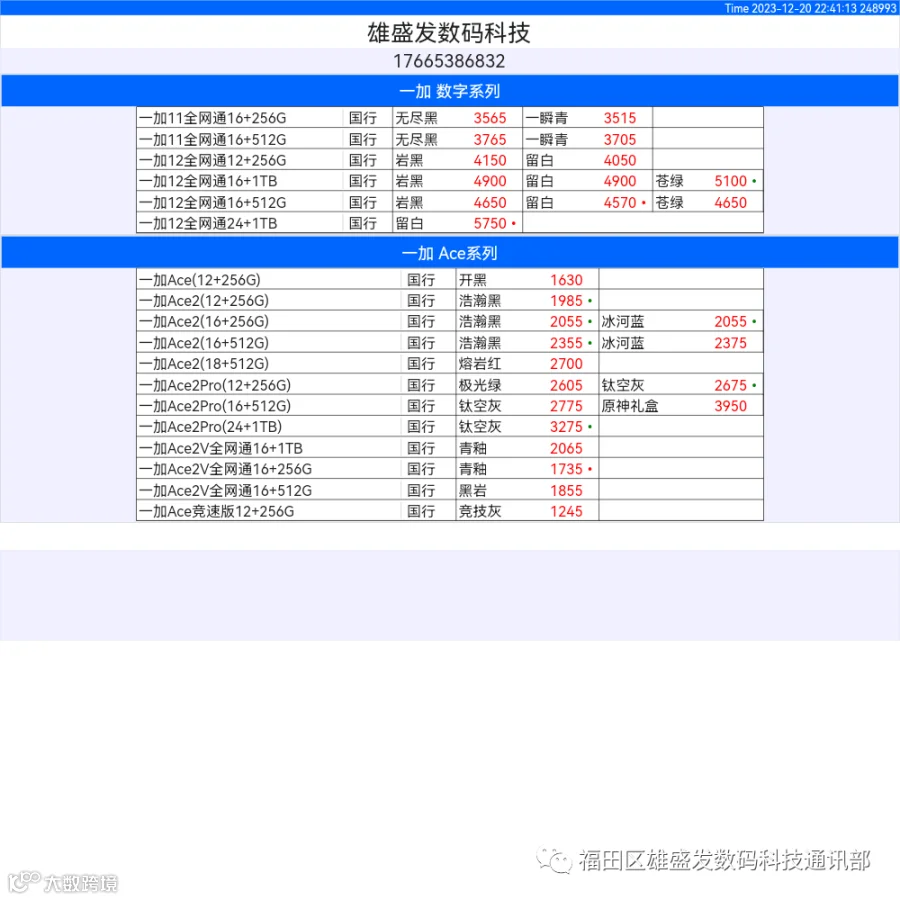Select the row label "一加12全网通16+1TB"
Screen dimensions: 900x900
pyautogui.click(x=208, y=181)
